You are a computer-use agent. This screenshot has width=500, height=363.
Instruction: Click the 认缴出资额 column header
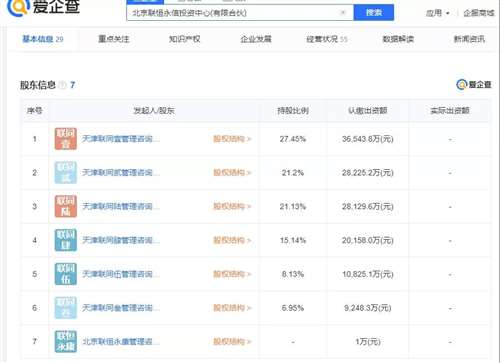pyautogui.click(x=367, y=110)
